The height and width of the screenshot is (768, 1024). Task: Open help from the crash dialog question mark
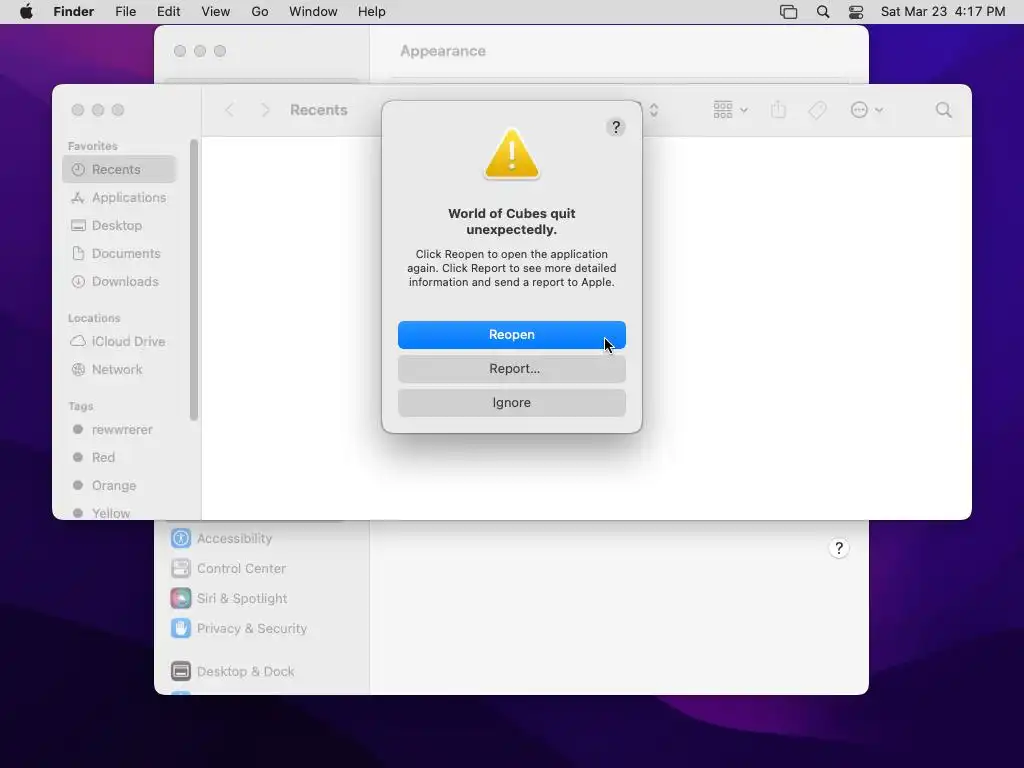coord(615,127)
